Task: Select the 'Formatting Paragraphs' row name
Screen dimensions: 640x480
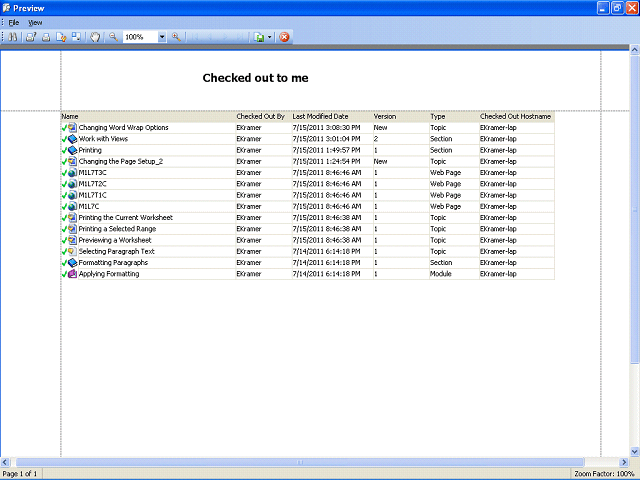Action: click(x=113, y=262)
